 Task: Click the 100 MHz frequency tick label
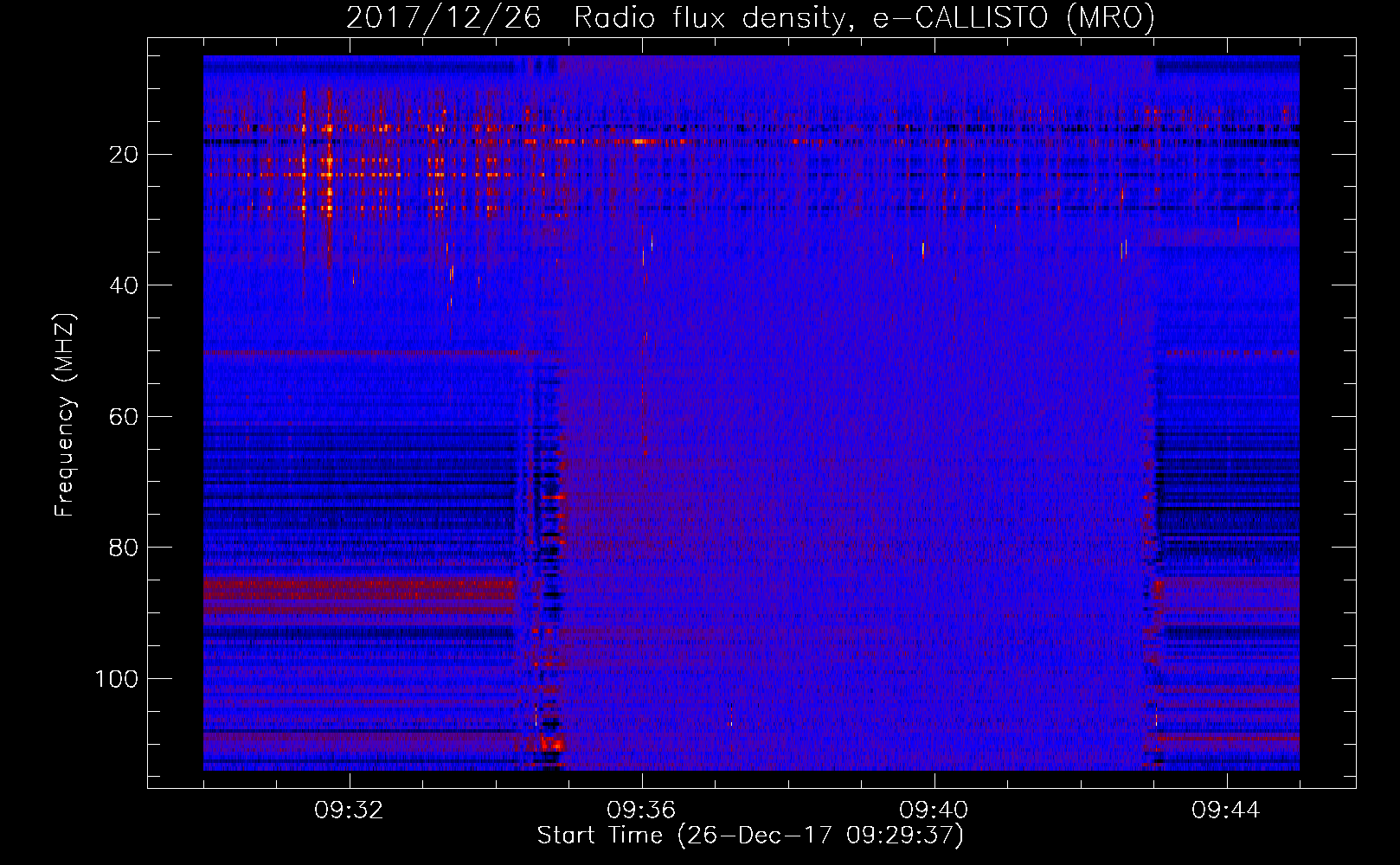pos(116,679)
